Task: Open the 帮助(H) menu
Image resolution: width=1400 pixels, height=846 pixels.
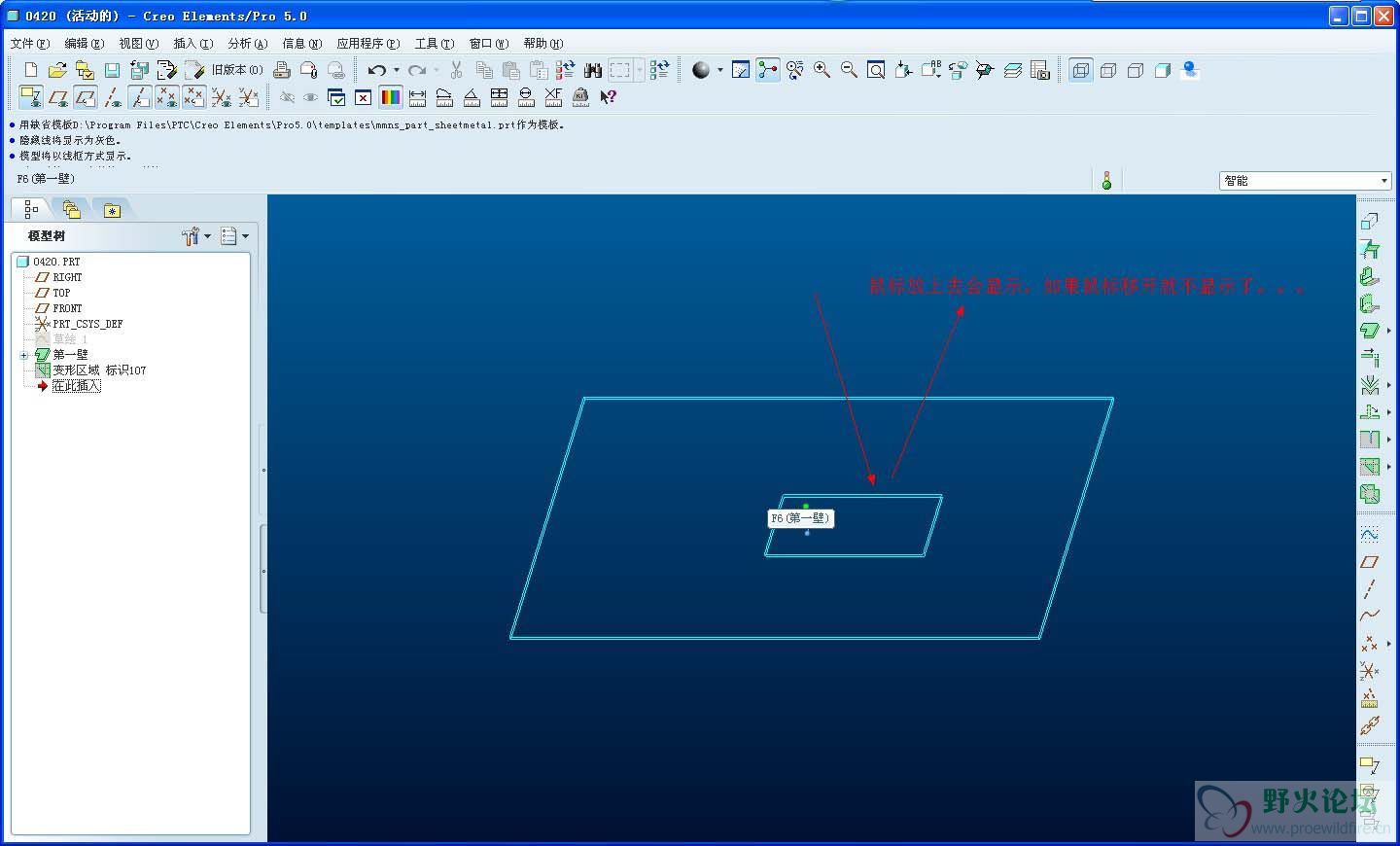Action: [543, 44]
